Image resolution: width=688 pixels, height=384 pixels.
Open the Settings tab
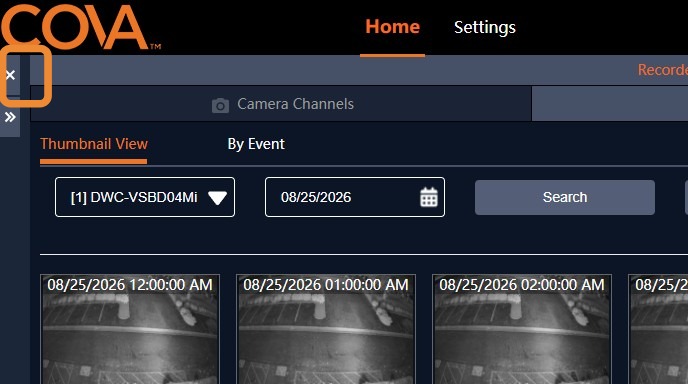click(x=484, y=28)
